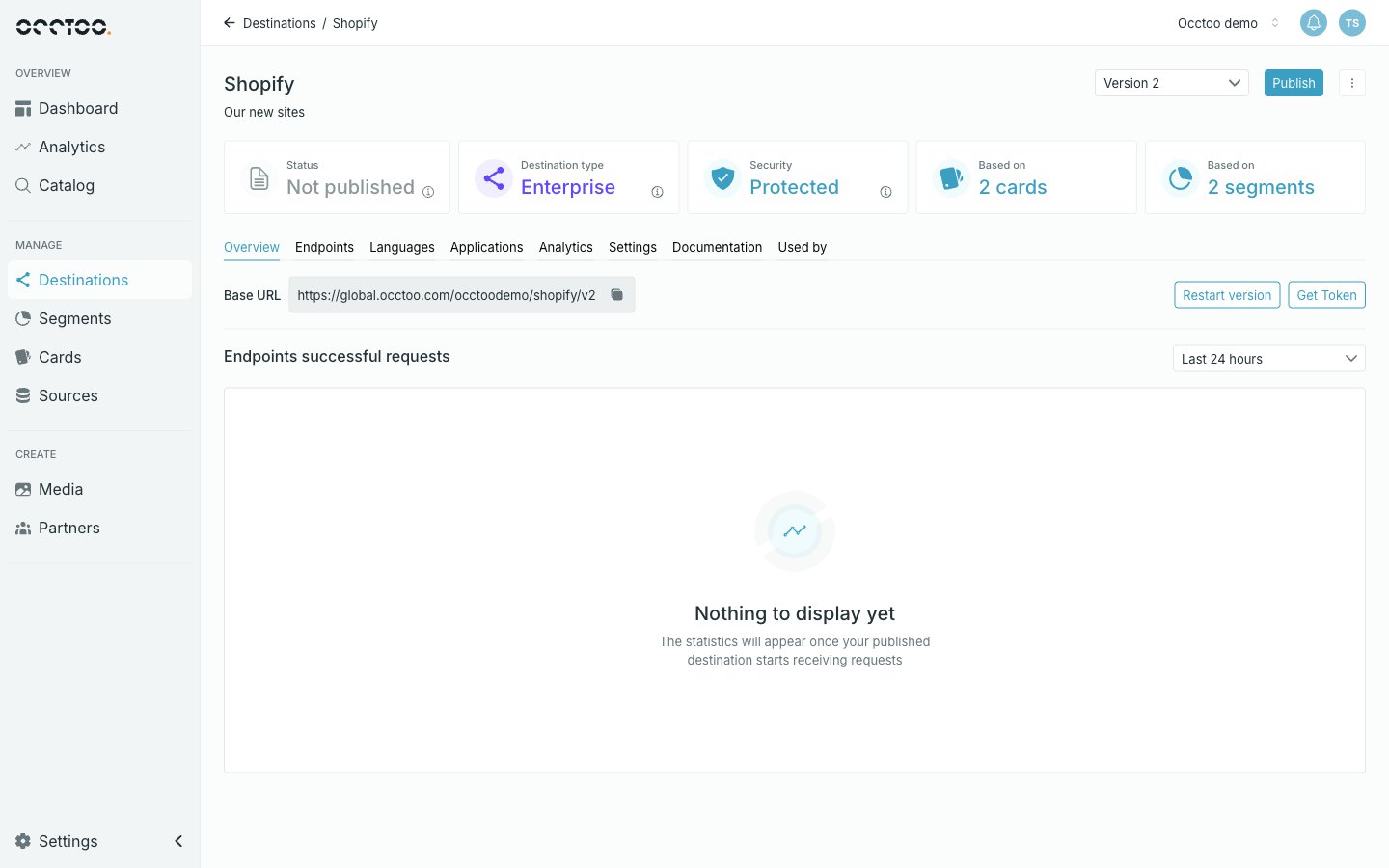Open the Last 24 hours dropdown

pos(1269,359)
